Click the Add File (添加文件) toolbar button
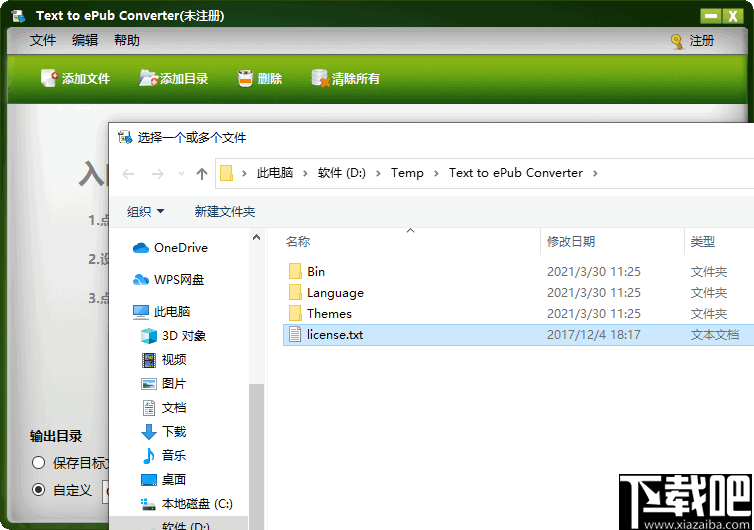This screenshot has width=754, height=530. point(75,78)
